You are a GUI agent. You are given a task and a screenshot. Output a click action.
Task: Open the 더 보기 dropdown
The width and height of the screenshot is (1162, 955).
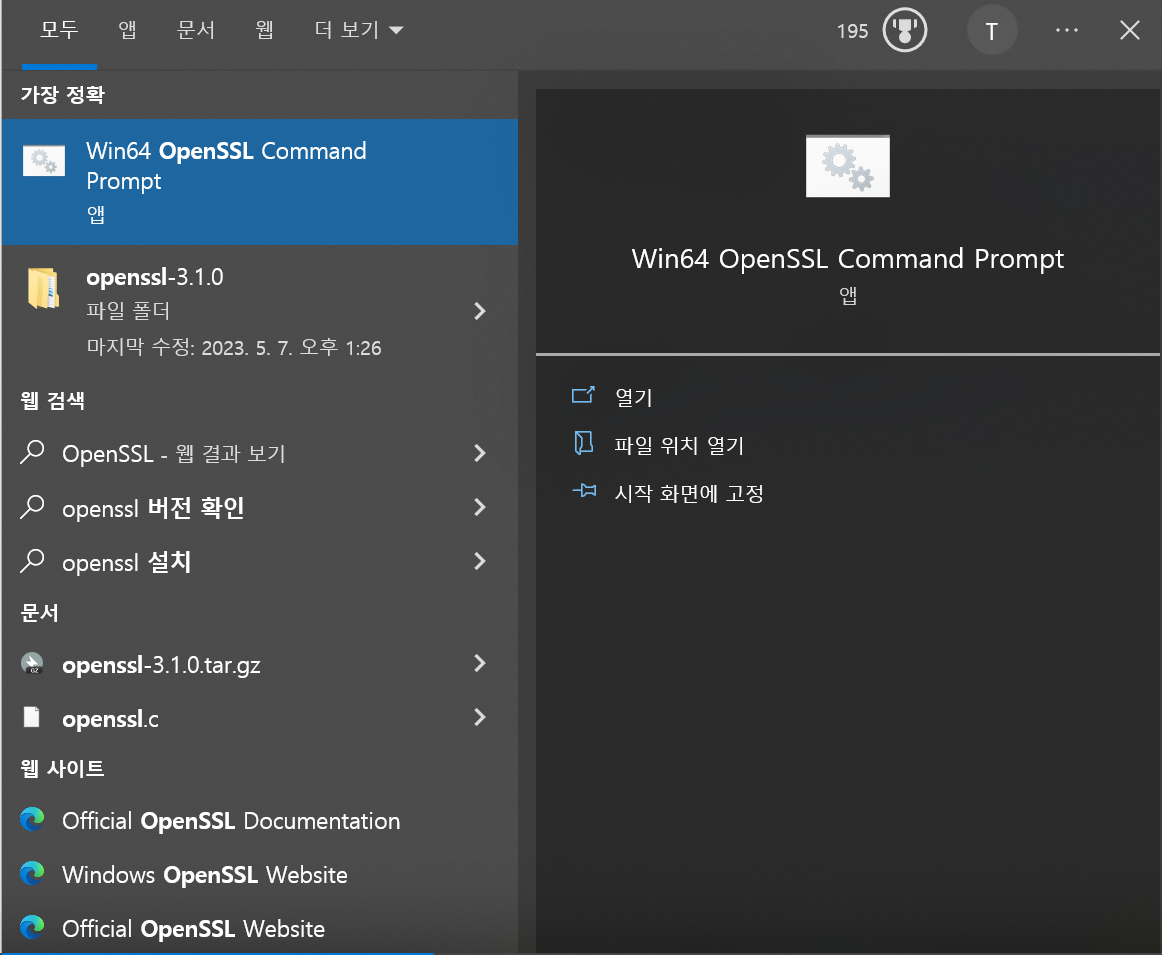pos(359,30)
